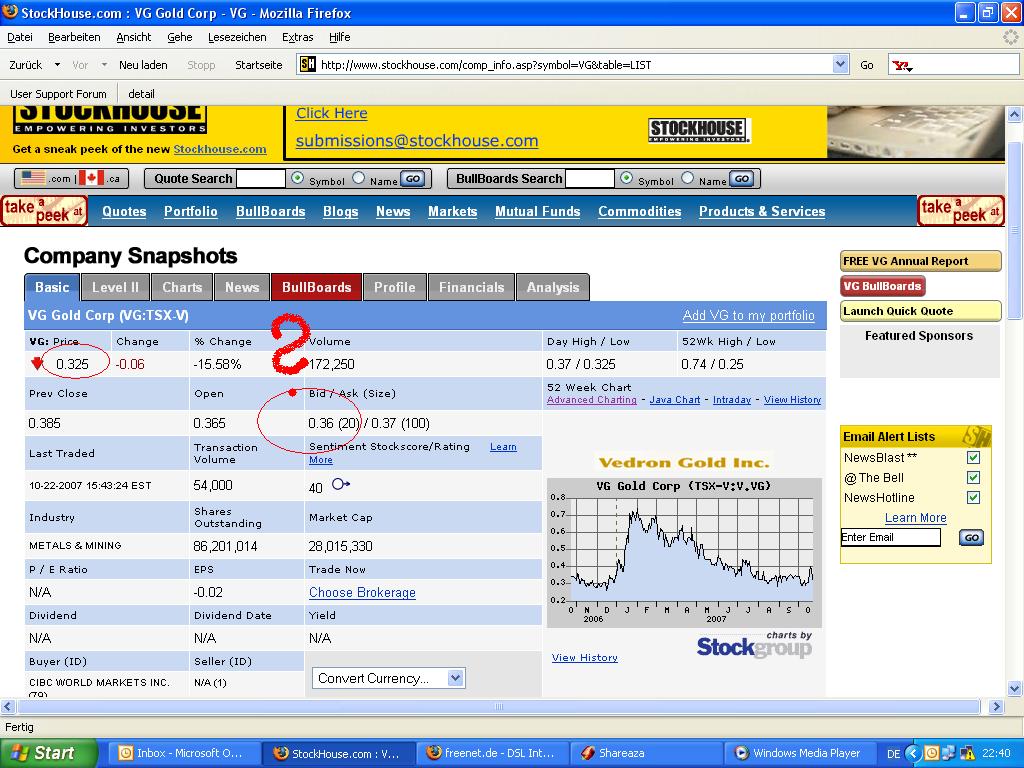1024x768 pixels.
Task: Open the User Support Forum bookmark
Action: click(x=58, y=94)
